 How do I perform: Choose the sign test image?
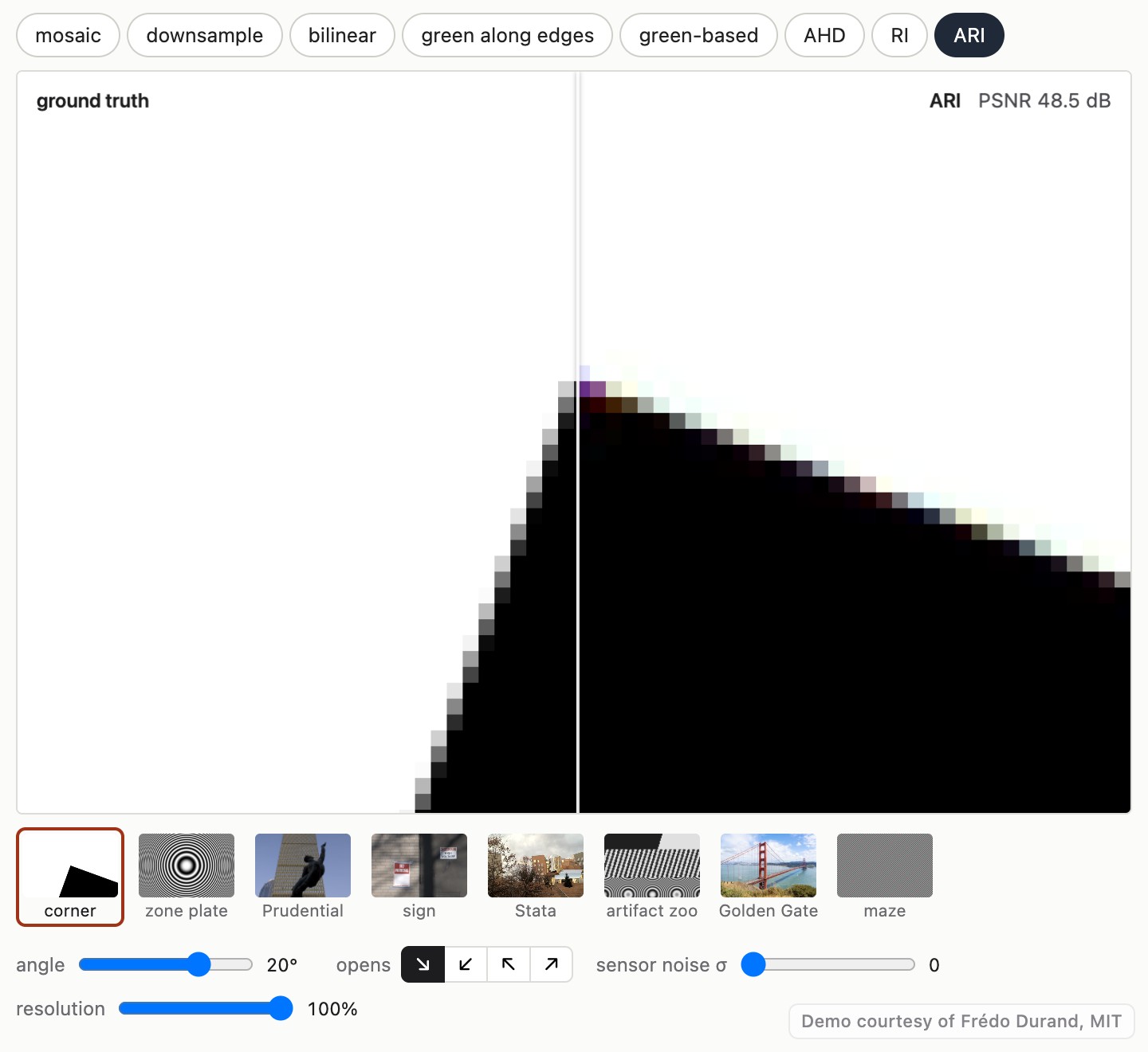pos(419,877)
